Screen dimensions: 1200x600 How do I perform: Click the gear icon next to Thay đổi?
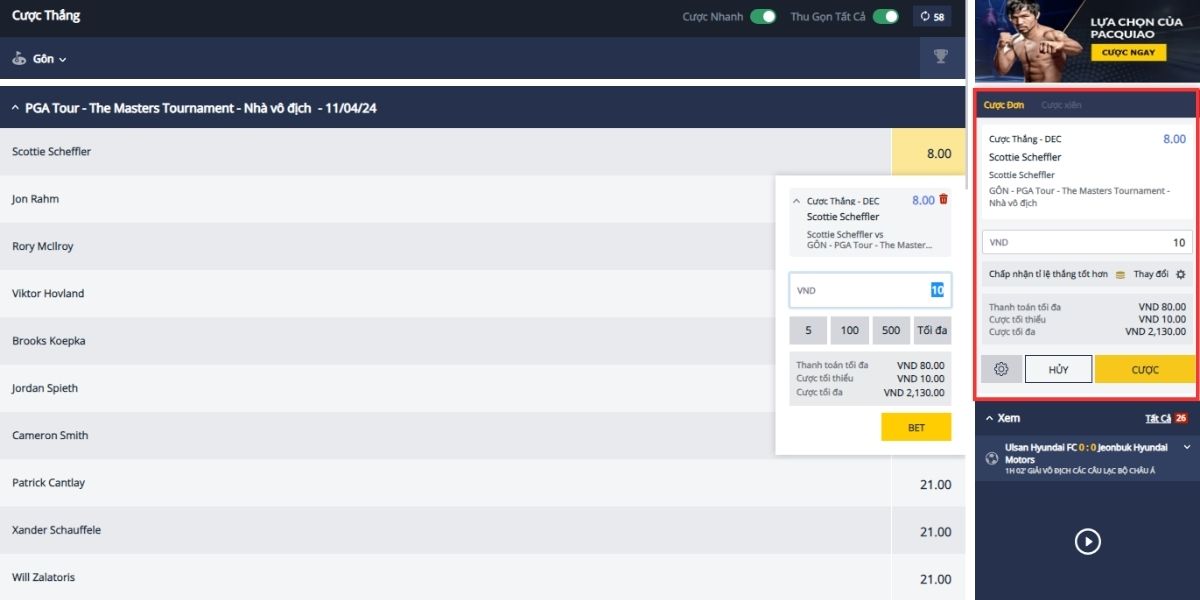(x=1180, y=274)
